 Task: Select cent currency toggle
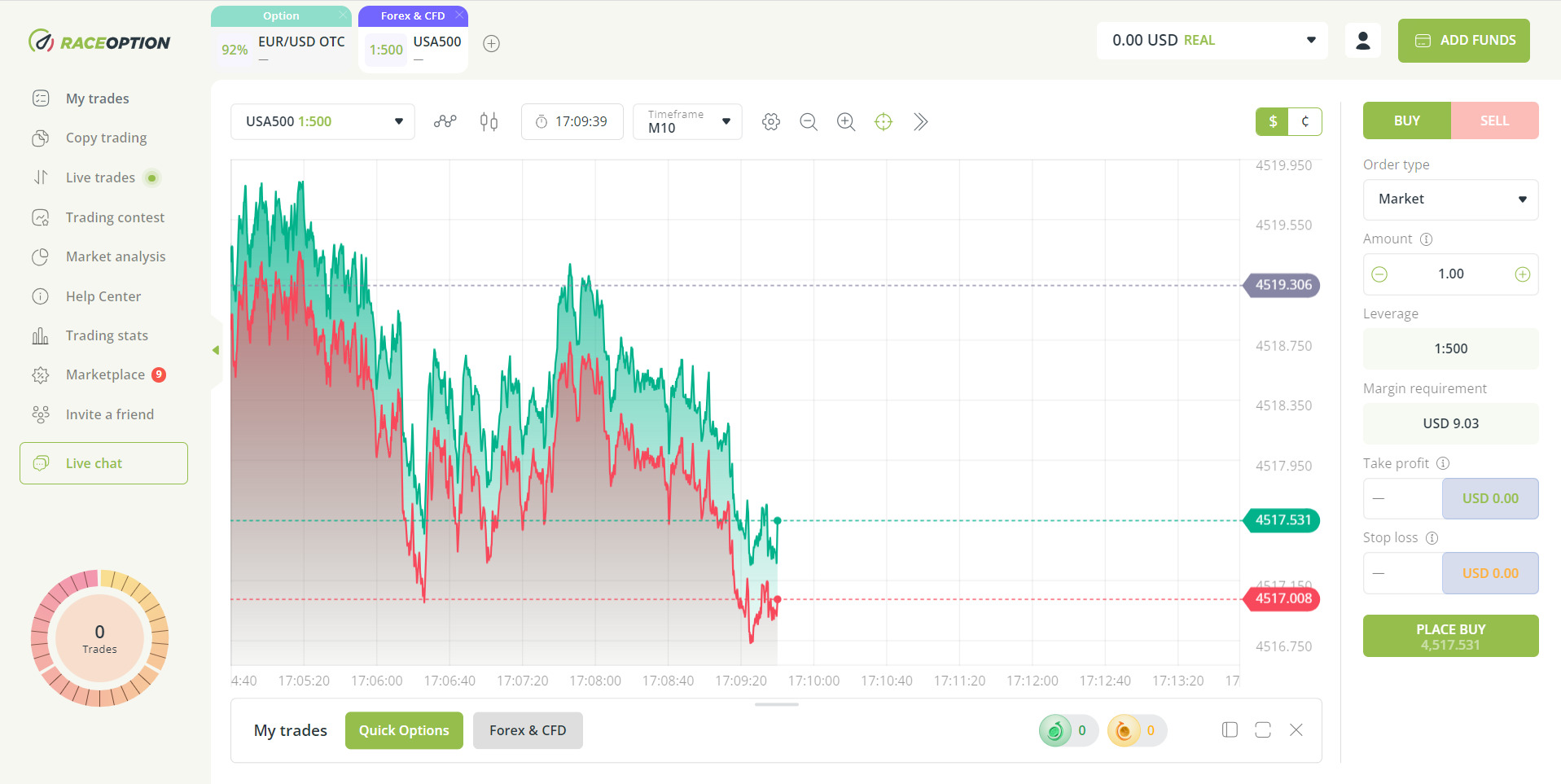(x=1305, y=121)
